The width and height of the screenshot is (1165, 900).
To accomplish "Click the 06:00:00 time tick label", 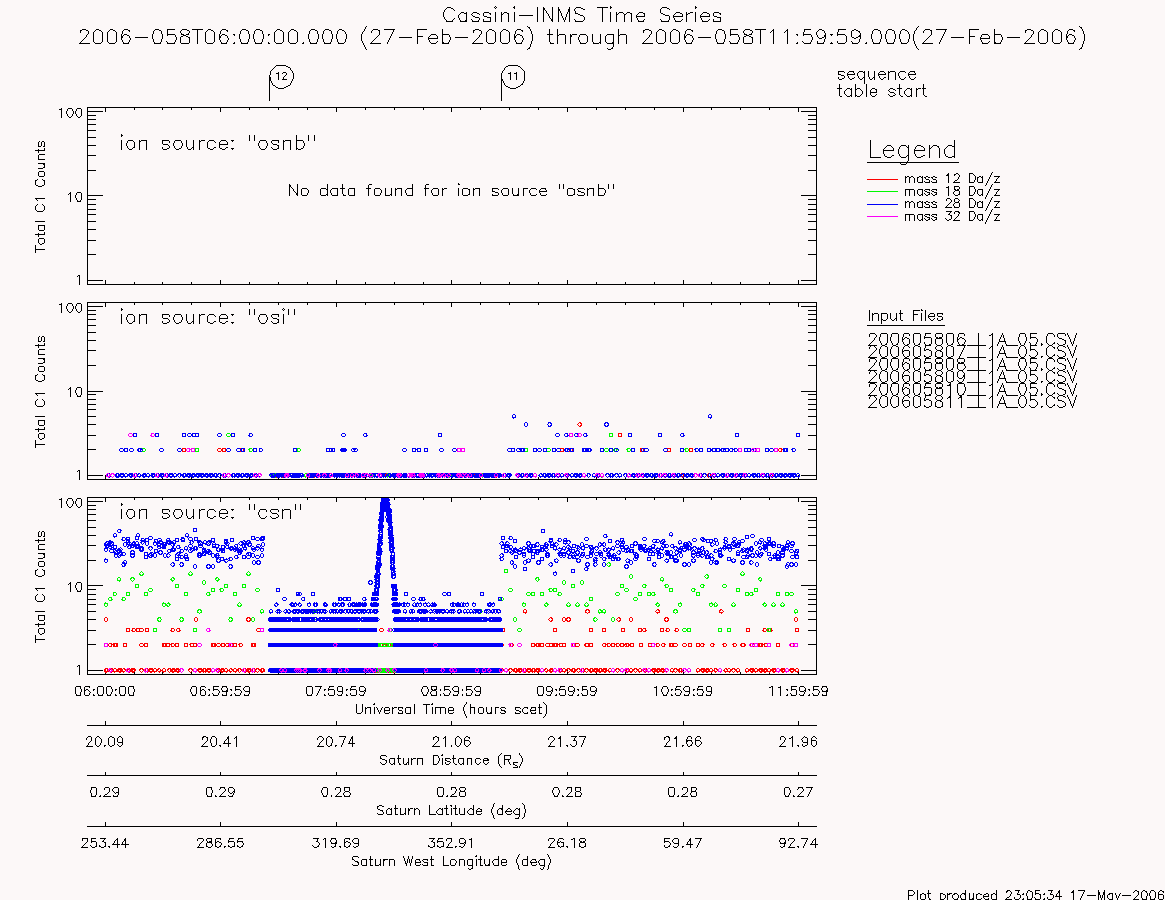I will (105, 691).
